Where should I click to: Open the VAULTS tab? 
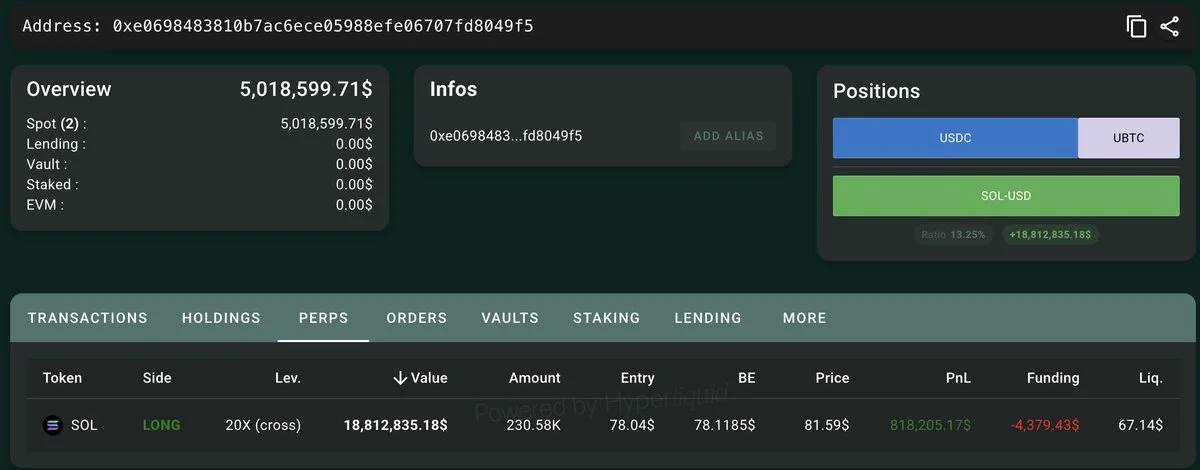point(510,318)
